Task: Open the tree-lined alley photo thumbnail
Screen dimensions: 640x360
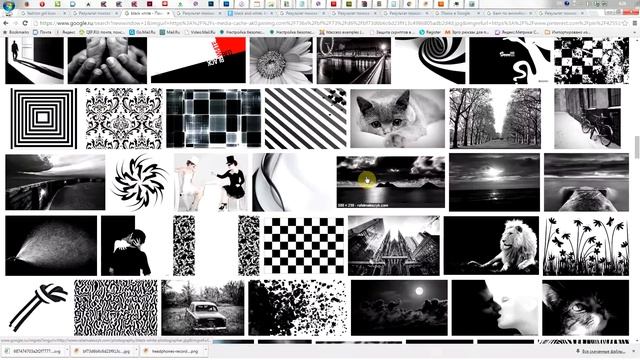Action: tap(495, 118)
